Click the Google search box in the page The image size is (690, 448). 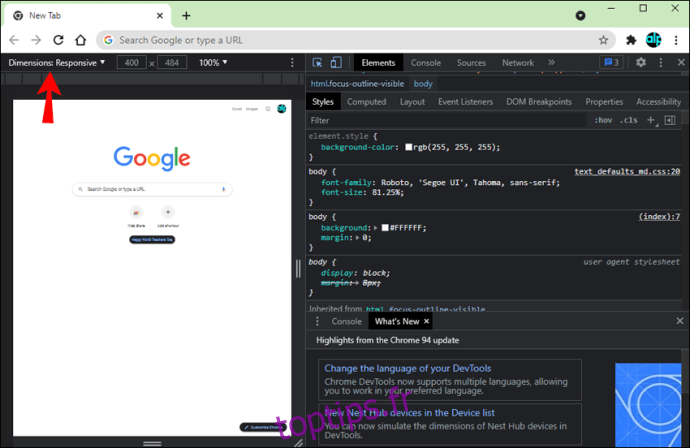point(152,189)
